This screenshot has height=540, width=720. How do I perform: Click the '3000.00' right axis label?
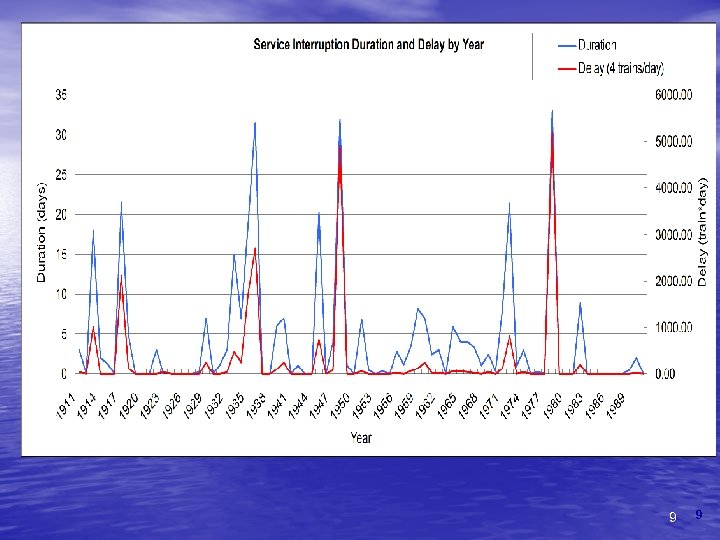(x=674, y=235)
